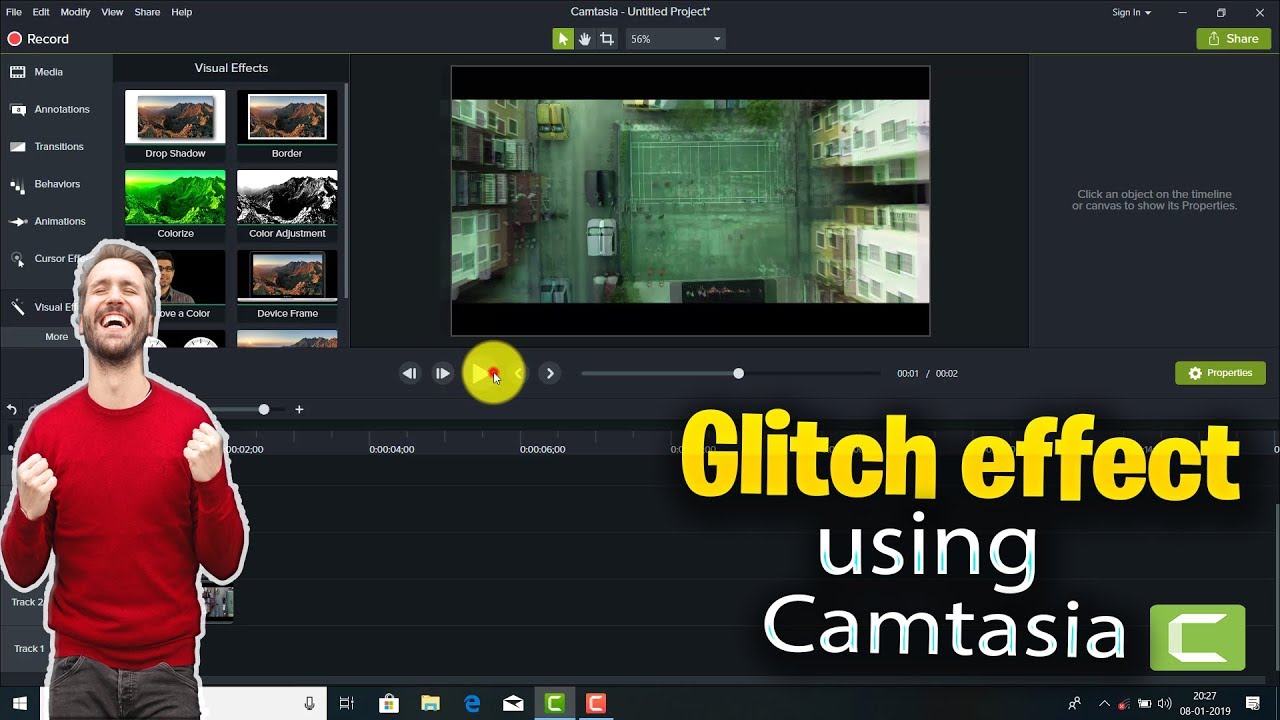Click the Annotations callout icon
This screenshot has width=1280, height=720.
tap(17, 109)
